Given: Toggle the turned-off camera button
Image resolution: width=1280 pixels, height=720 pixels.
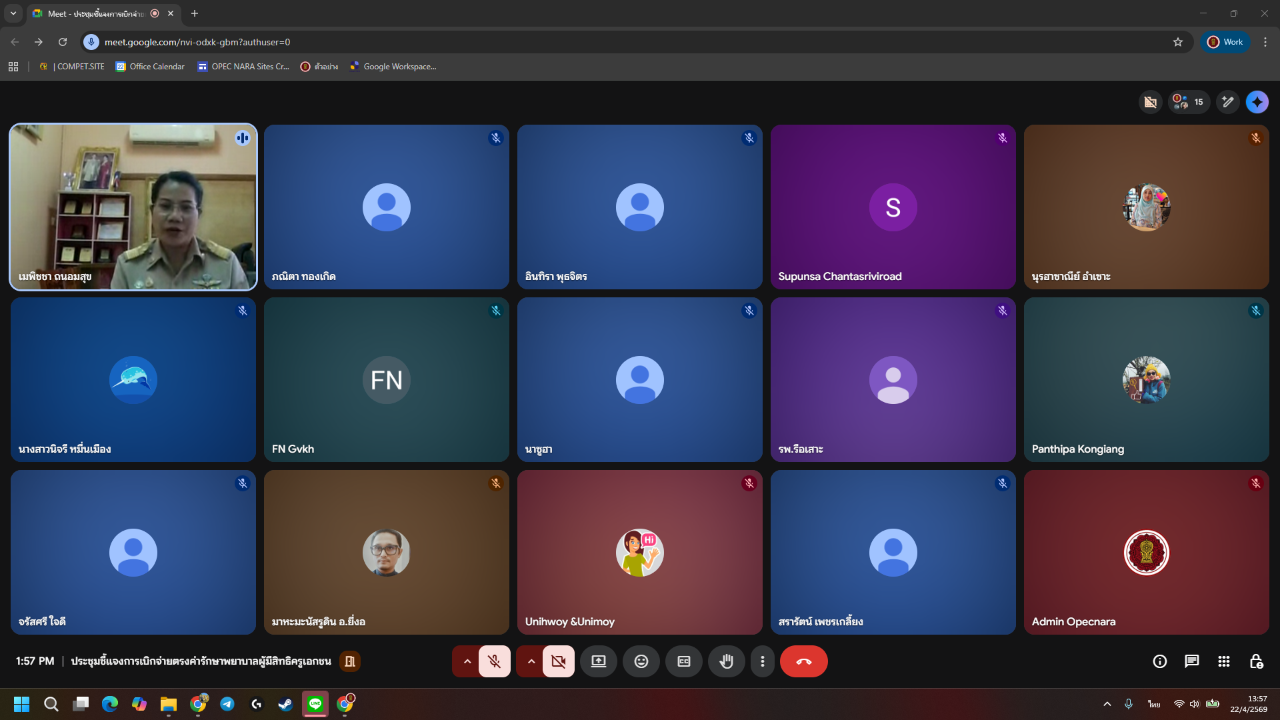Looking at the screenshot, I should coord(558,661).
